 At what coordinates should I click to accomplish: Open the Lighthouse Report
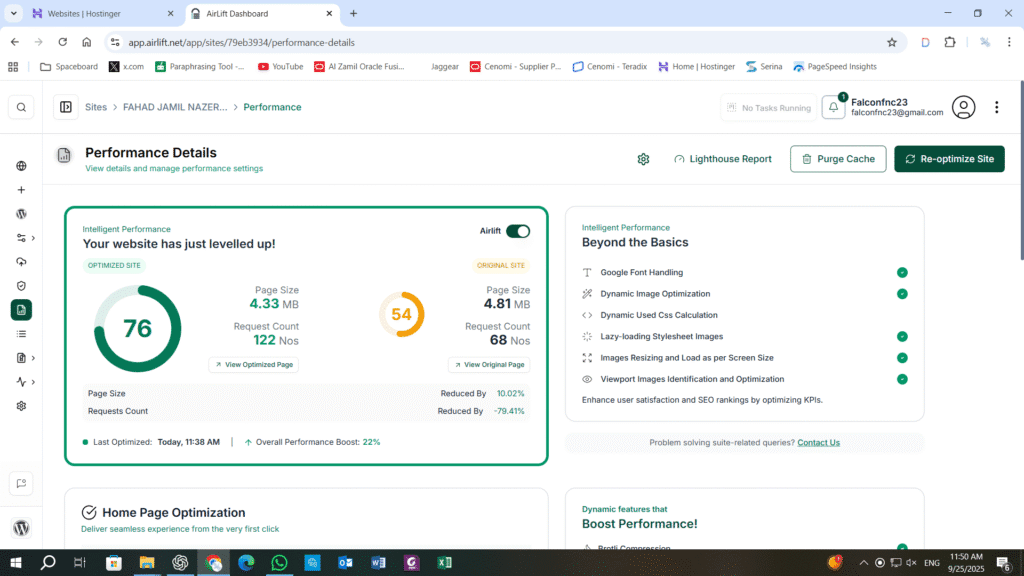(x=722, y=159)
